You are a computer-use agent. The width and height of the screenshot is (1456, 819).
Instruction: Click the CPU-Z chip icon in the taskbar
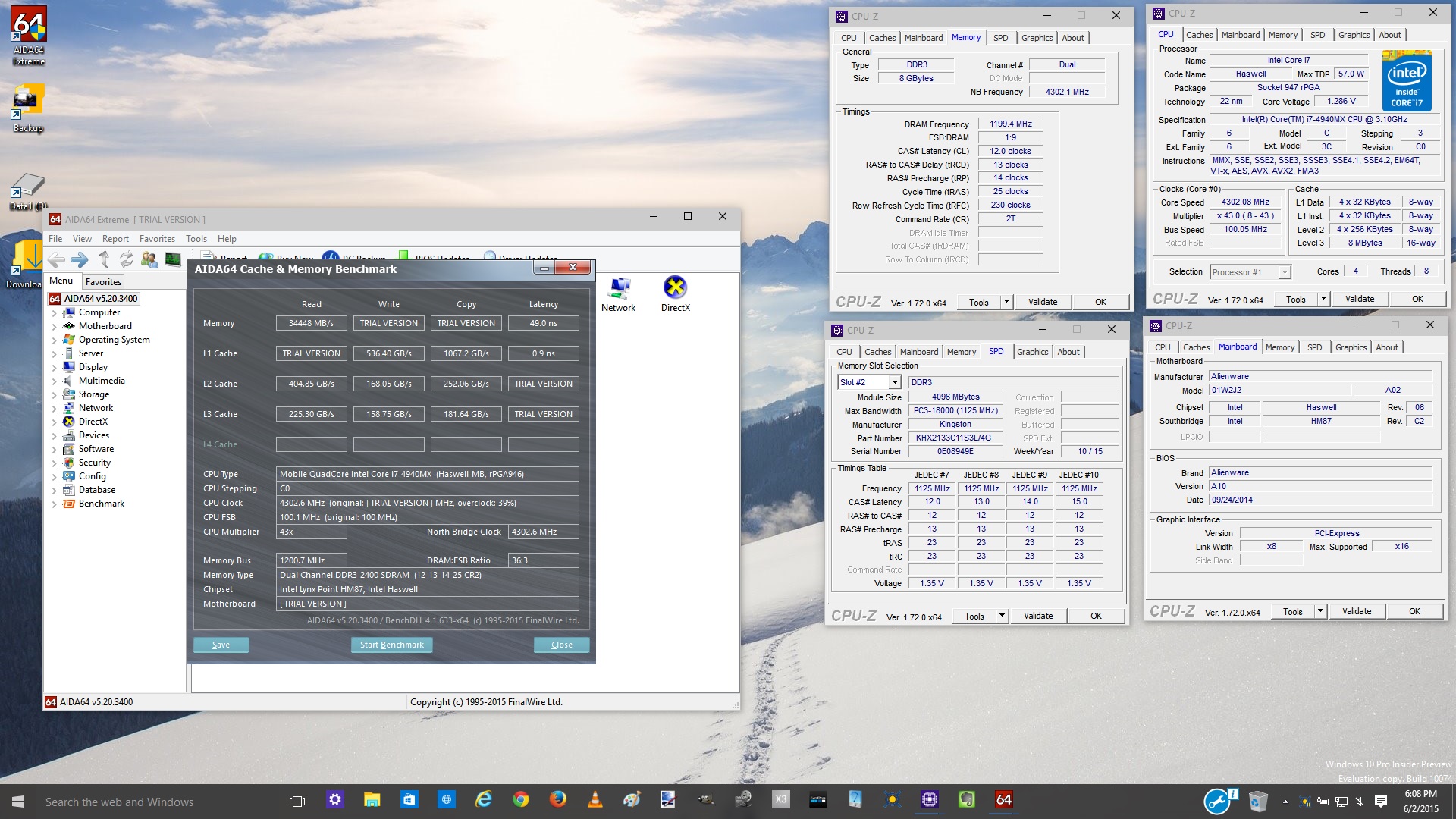coord(929,800)
